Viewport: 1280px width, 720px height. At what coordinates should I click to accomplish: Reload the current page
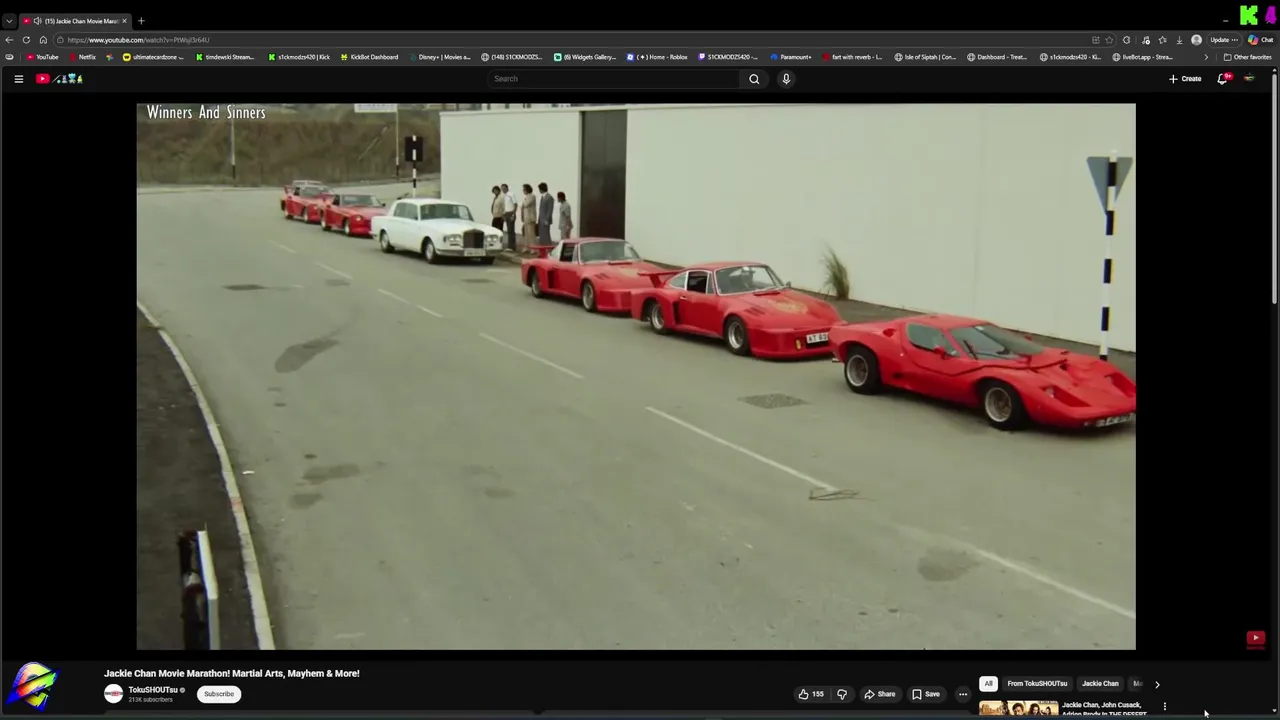(x=26, y=40)
